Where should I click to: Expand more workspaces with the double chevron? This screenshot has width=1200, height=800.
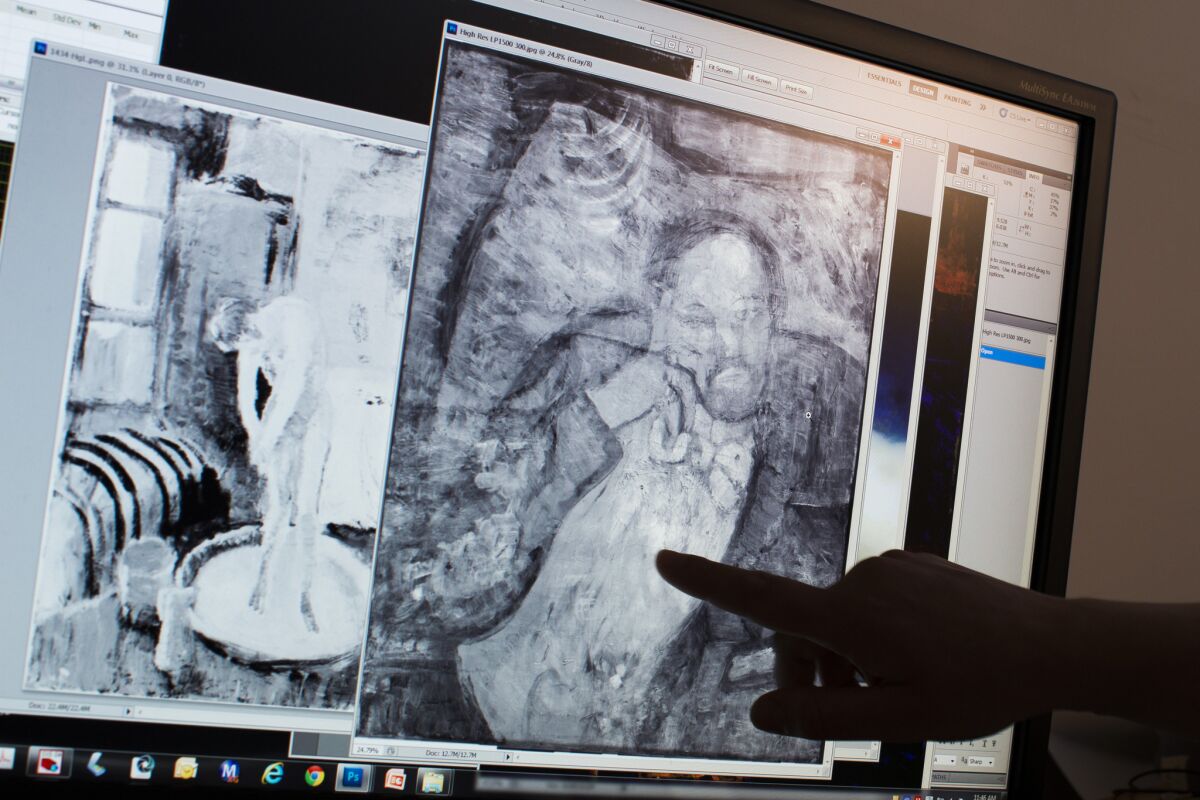click(982, 107)
